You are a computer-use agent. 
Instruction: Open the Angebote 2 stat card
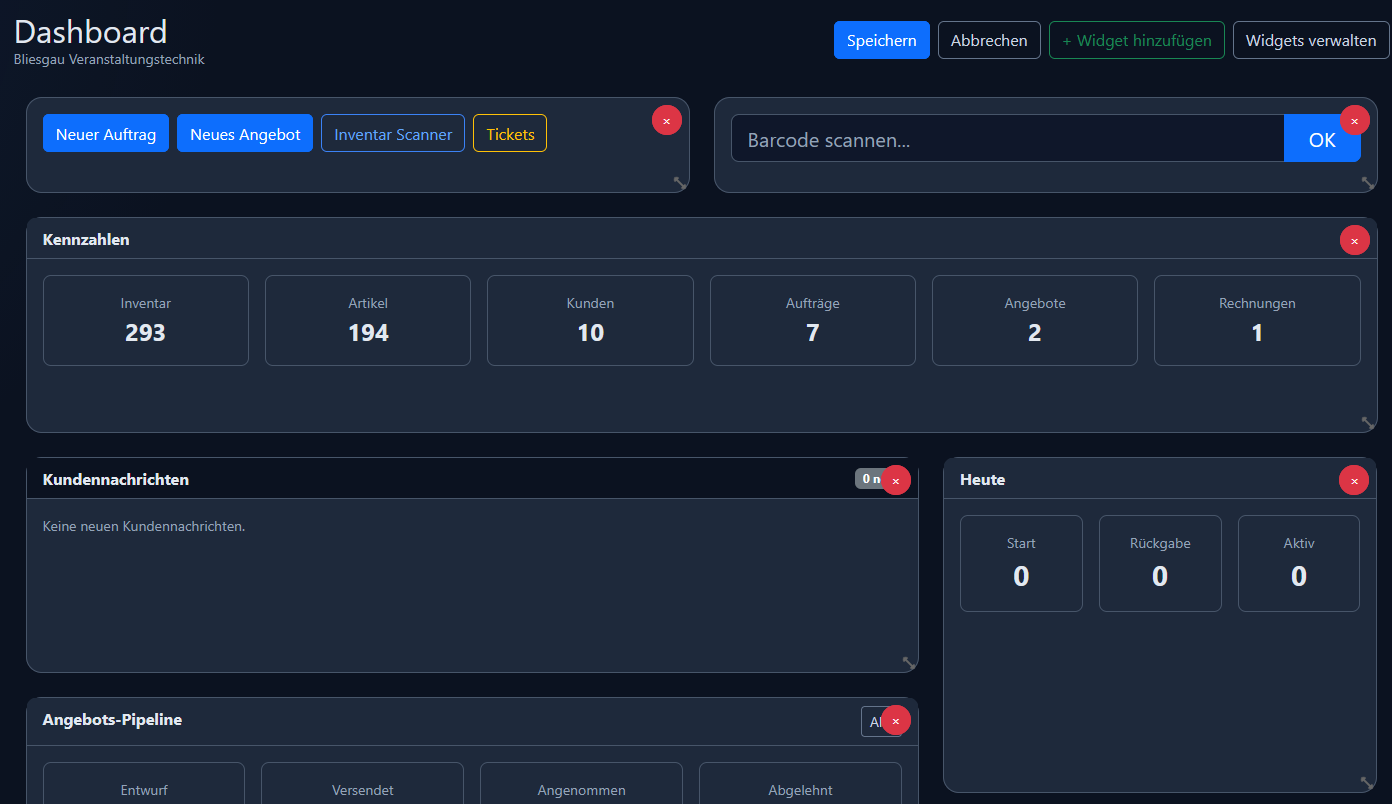tap(1035, 321)
